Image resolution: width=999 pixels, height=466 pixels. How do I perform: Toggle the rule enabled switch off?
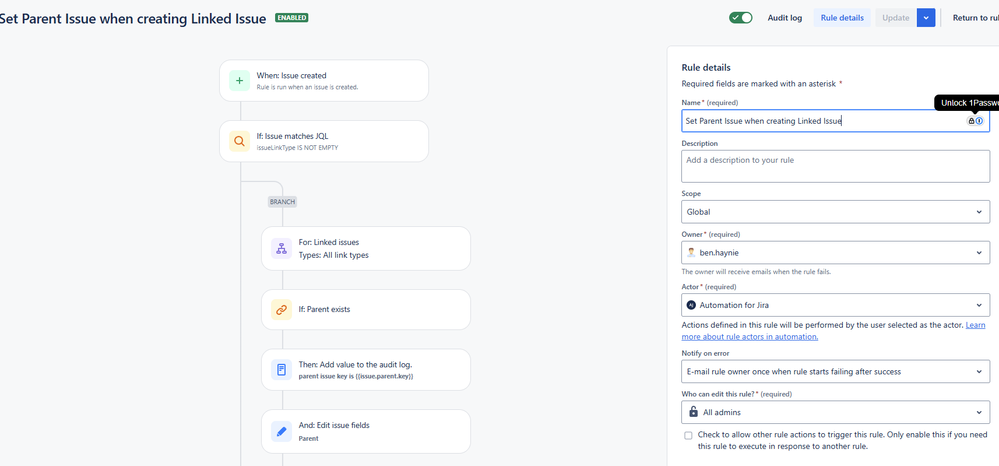[741, 18]
